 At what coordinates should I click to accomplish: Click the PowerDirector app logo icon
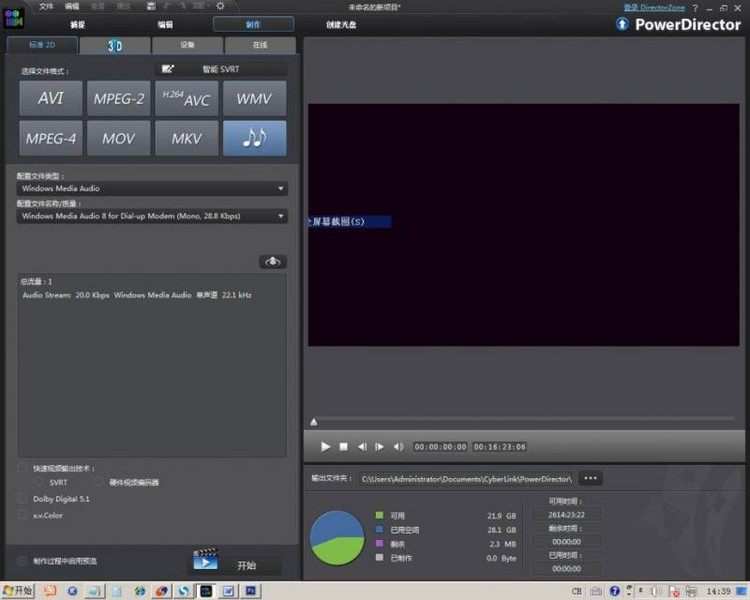click(13, 17)
